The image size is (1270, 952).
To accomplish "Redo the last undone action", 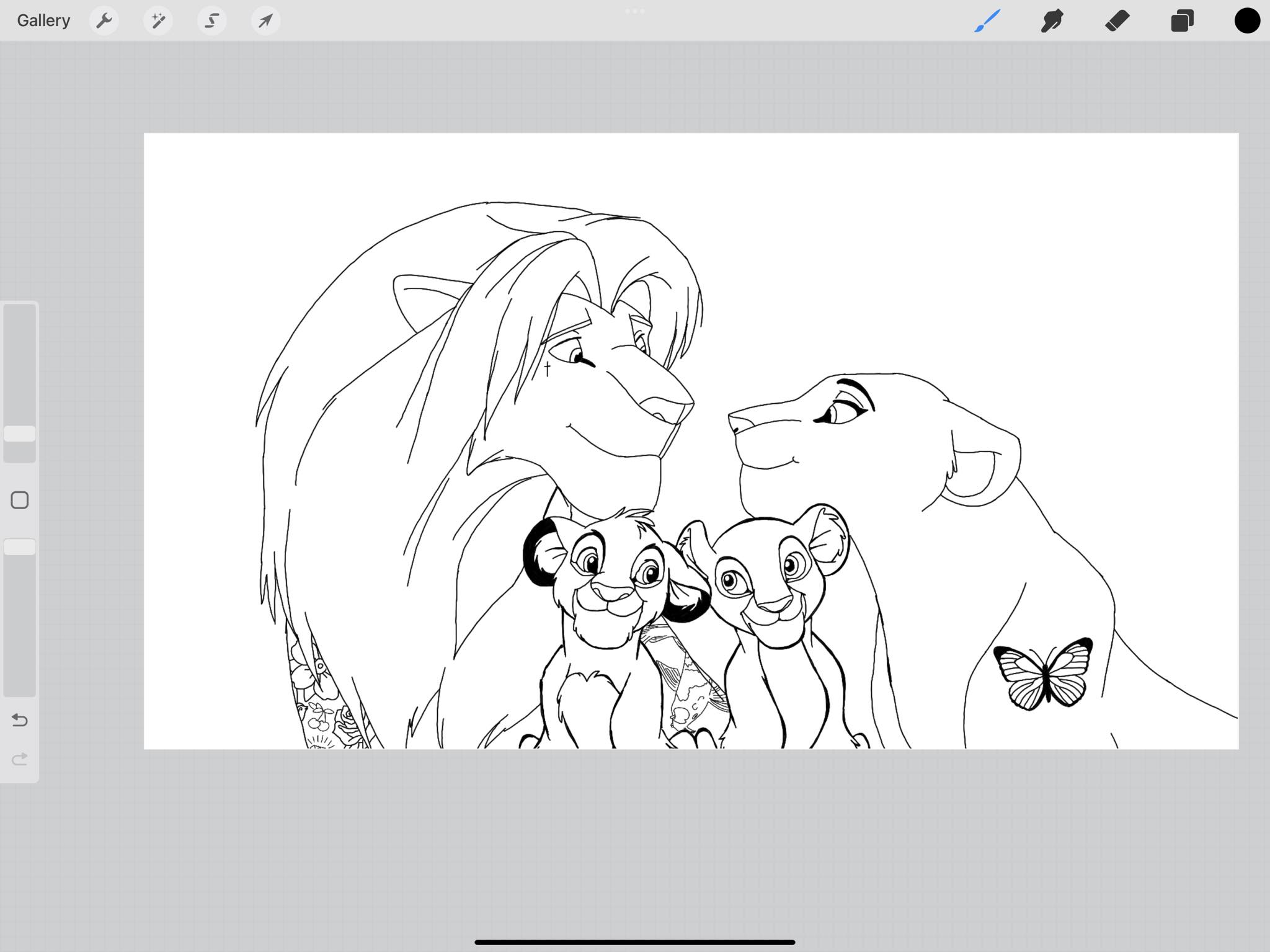I will click(20, 758).
